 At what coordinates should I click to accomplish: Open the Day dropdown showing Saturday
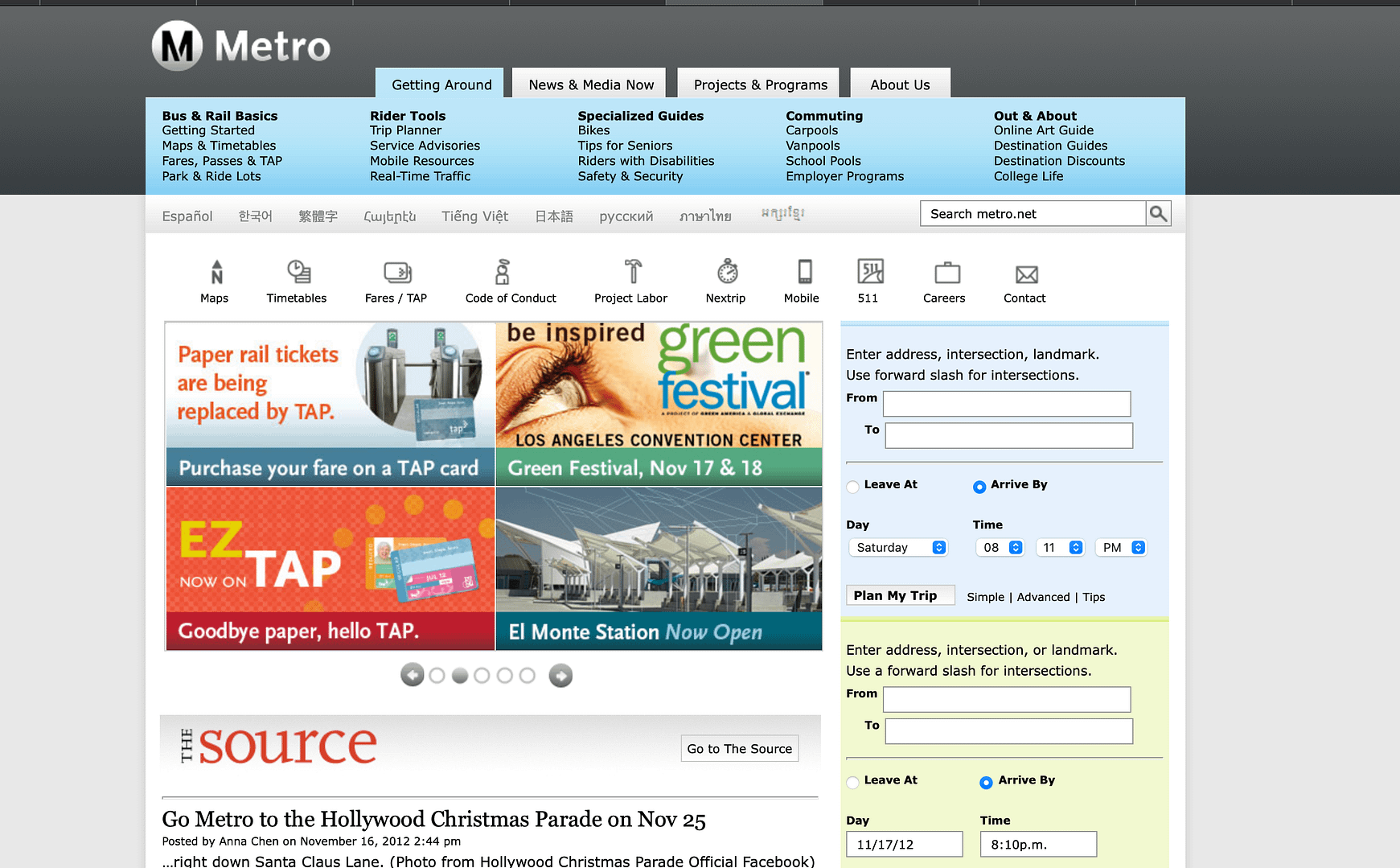pyautogui.click(x=898, y=548)
